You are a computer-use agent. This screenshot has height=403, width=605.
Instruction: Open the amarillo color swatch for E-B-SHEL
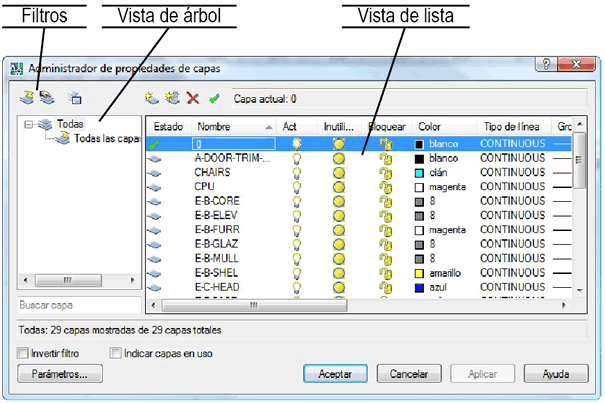419,273
